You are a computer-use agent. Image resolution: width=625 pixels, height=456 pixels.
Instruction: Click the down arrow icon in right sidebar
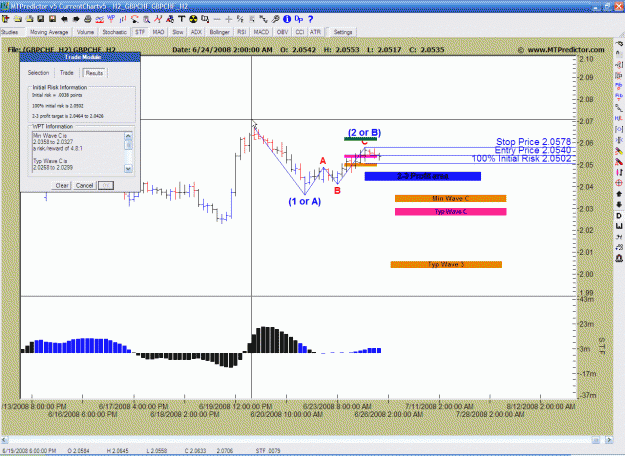[x=619, y=204]
